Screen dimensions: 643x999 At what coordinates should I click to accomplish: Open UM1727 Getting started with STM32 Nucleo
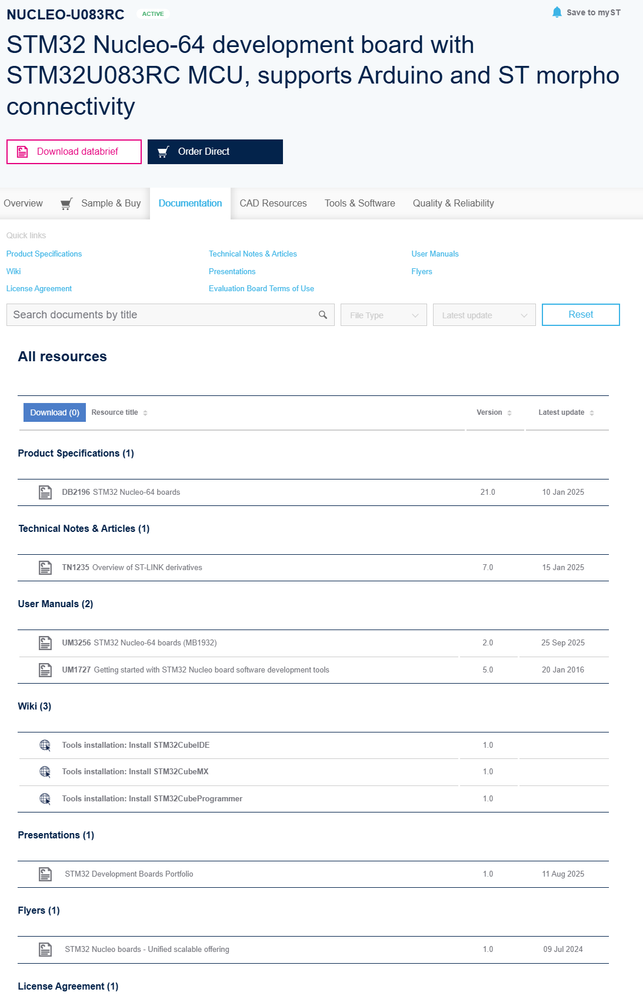195,670
